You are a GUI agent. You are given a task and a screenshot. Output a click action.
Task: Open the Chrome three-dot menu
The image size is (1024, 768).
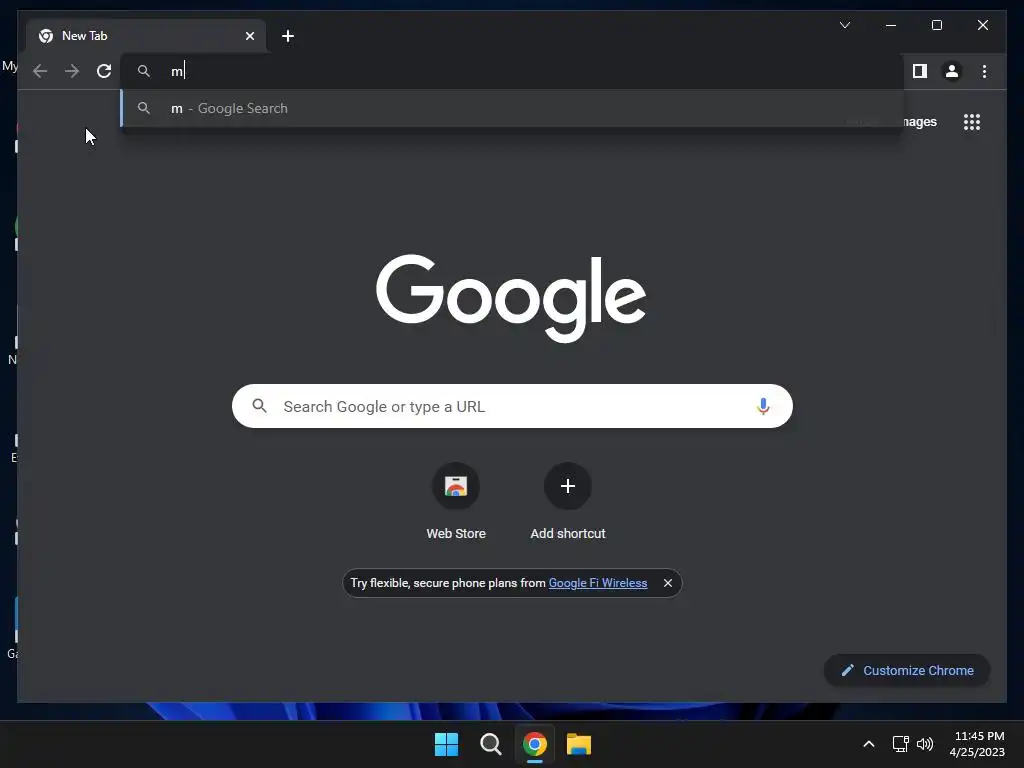[984, 71]
